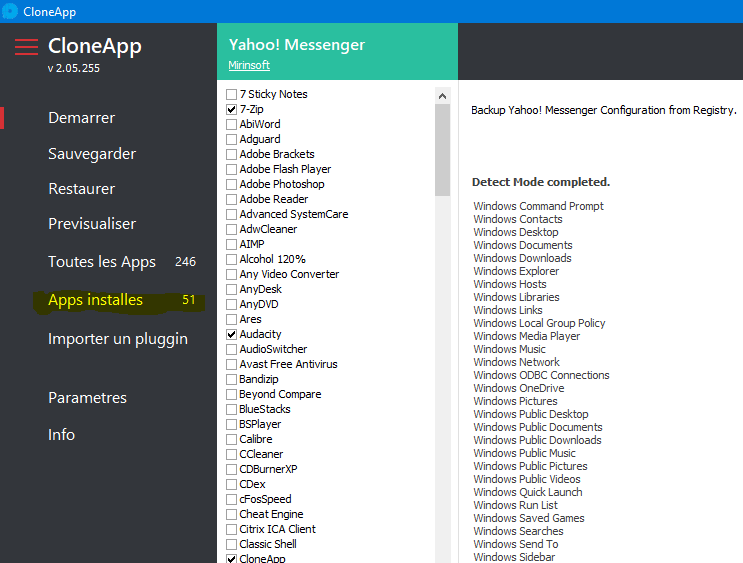743x563 pixels.
Task: Open Importer un pluggin
Action: pos(118,339)
